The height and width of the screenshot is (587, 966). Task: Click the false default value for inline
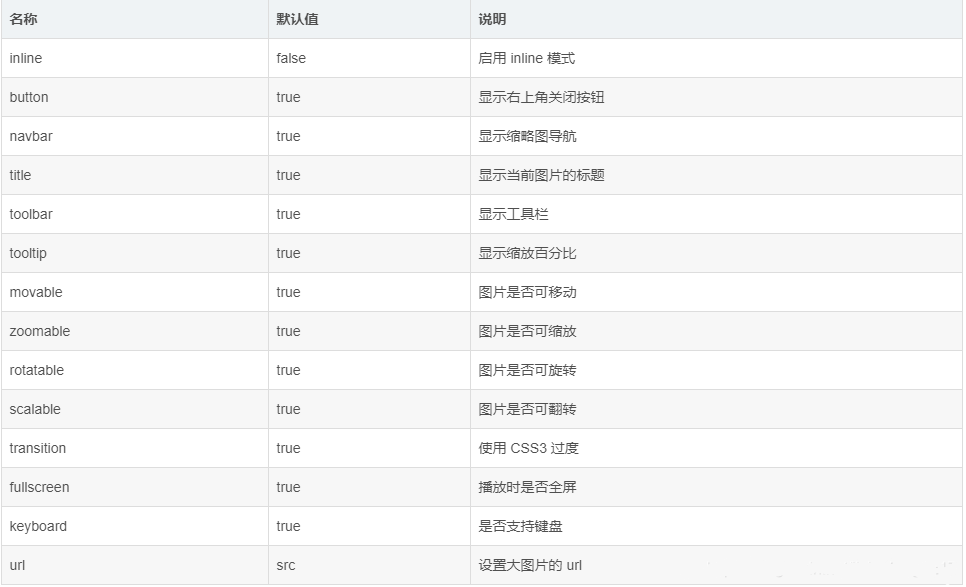[291, 58]
